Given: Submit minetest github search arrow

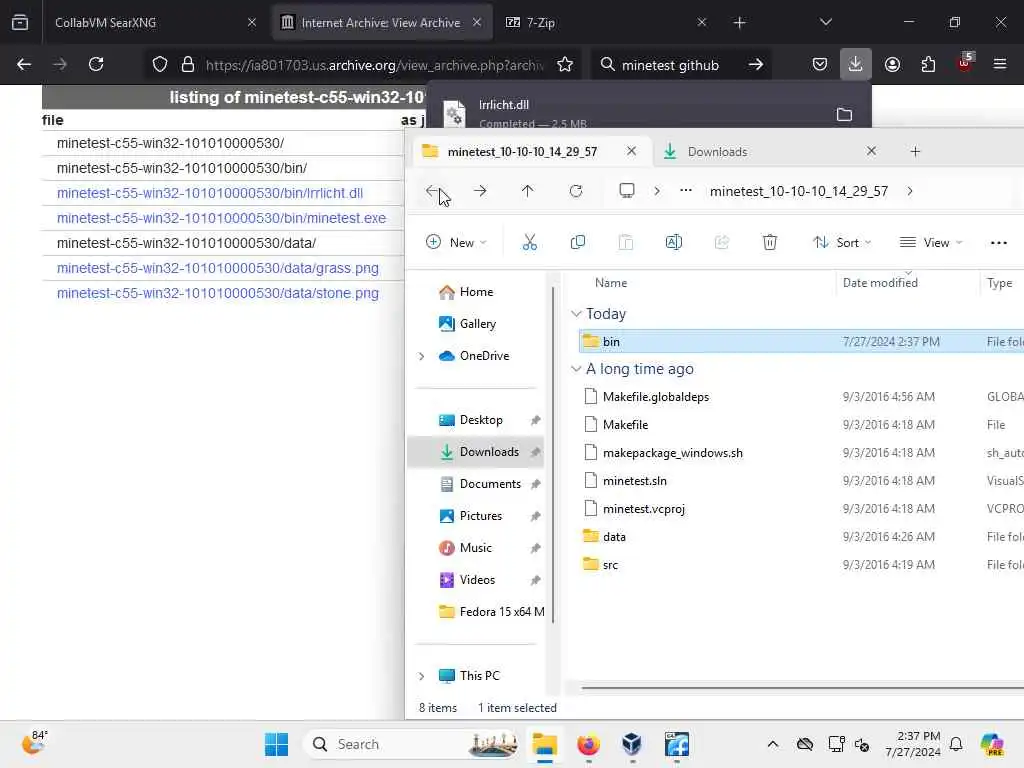Looking at the screenshot, I should pos(756,65).
